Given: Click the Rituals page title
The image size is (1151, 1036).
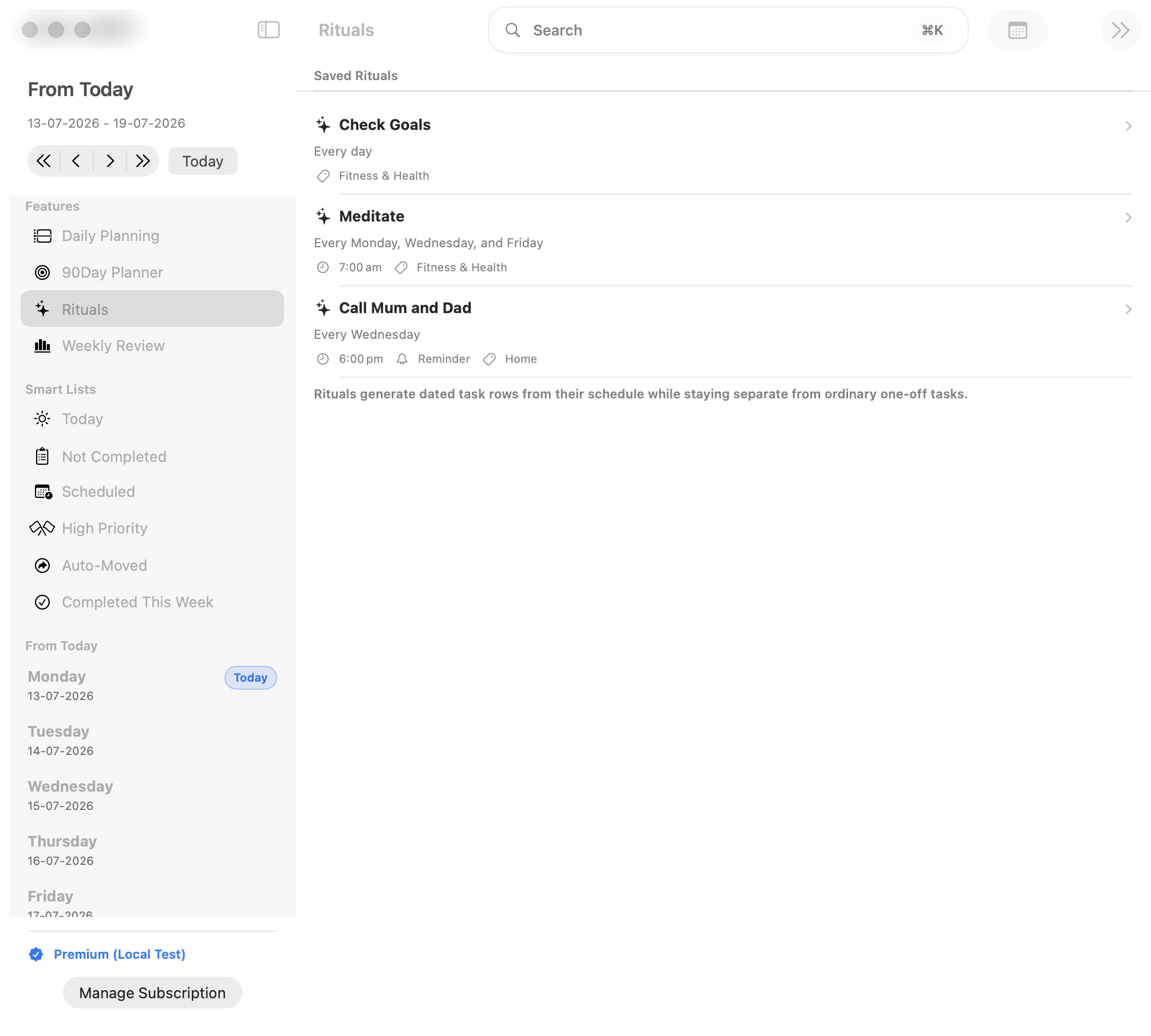Looking at the screenshot, I should tap(346, 30).
